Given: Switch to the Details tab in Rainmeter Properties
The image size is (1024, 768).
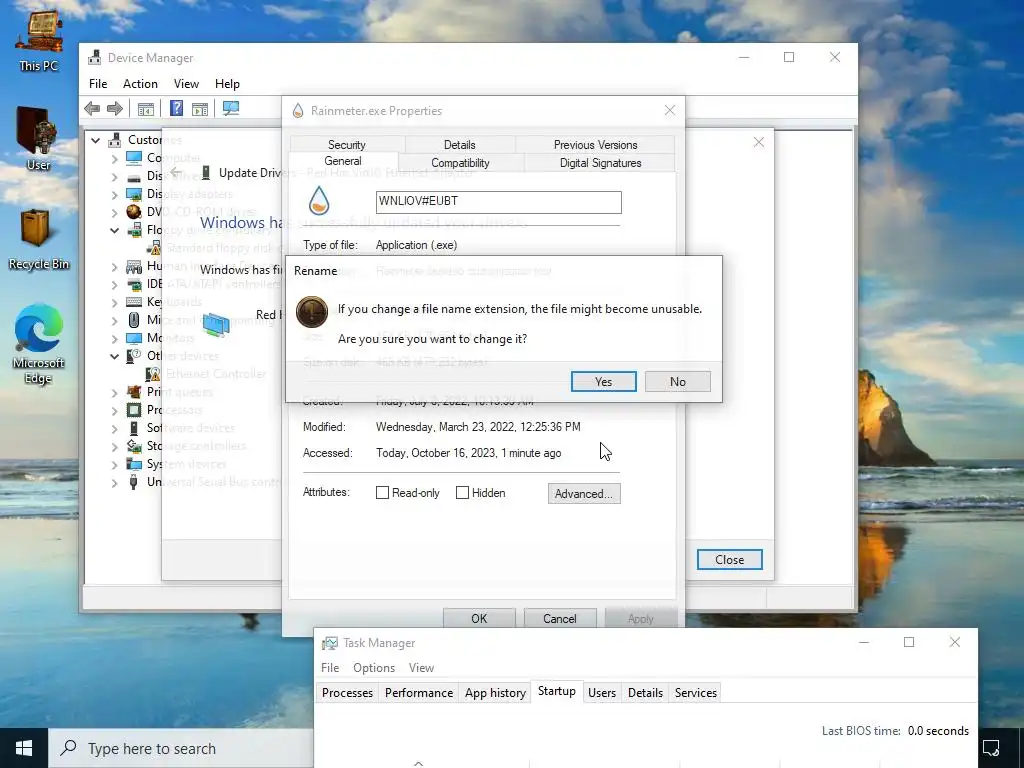Looking at the screenshot, I should (x=460, y=144).
